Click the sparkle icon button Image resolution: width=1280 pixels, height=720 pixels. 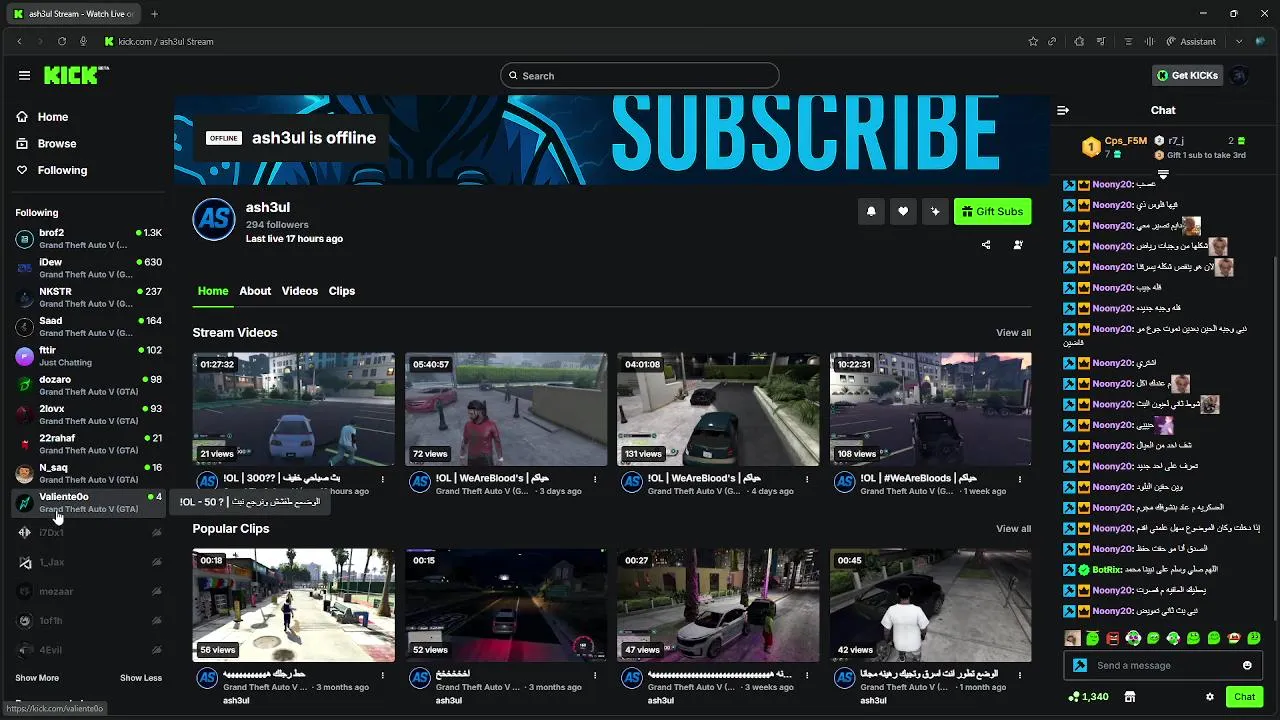(935, 211)
